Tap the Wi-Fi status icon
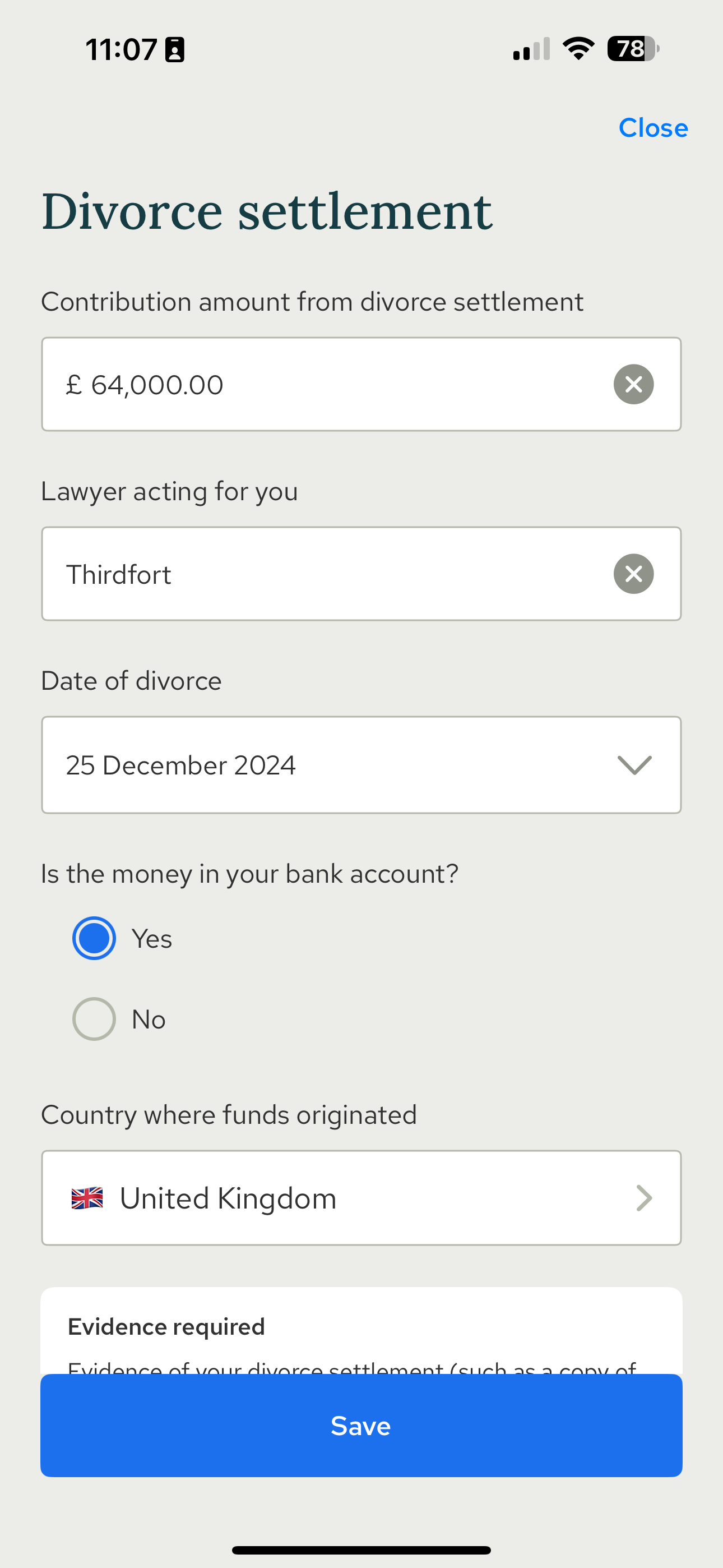The width and height of the screenshot is (723, 1568). (x=578, y=49)
